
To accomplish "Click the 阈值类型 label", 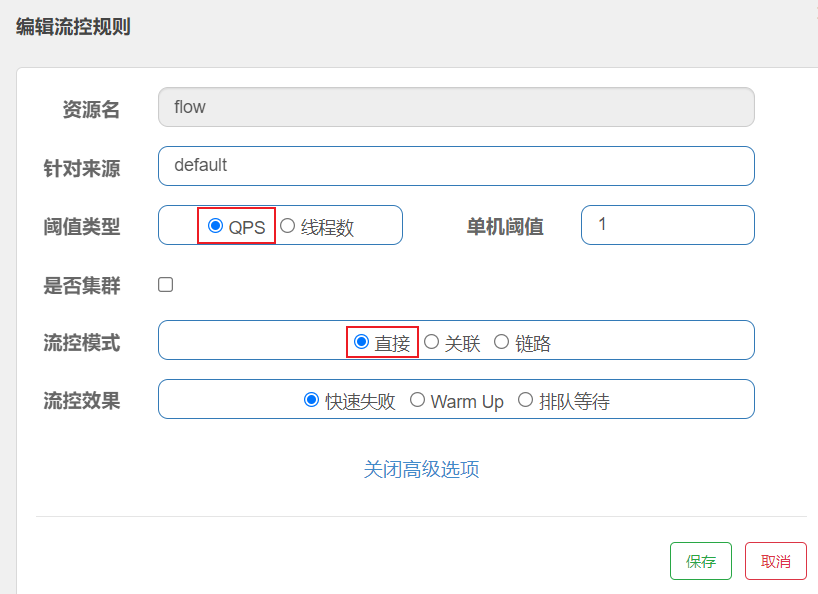I will 81,227.
